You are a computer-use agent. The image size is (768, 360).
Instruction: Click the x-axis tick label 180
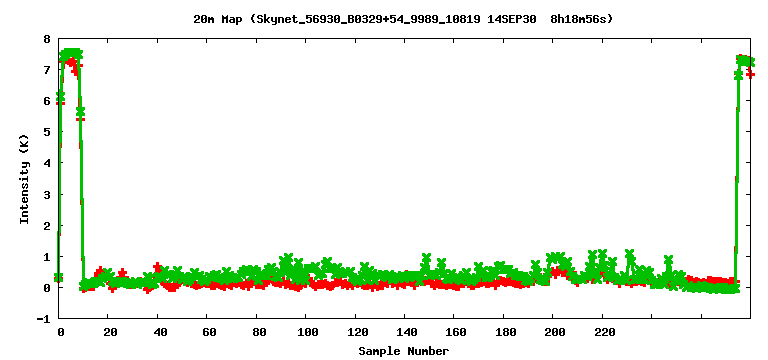point(506,332)
